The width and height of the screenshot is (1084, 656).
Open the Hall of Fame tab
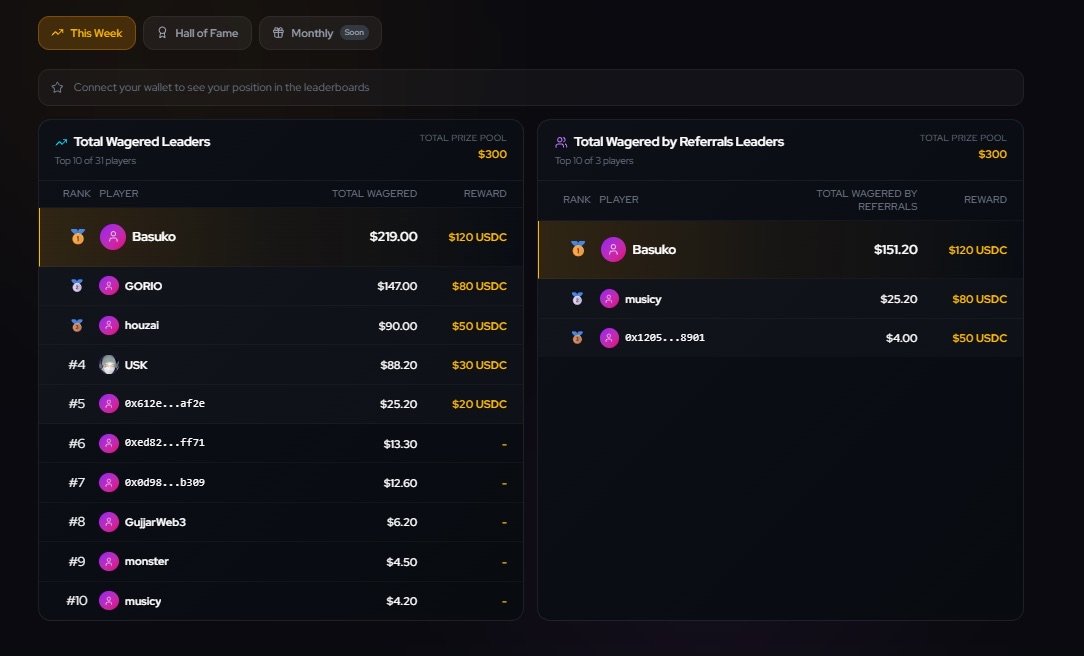pos(197,33)
